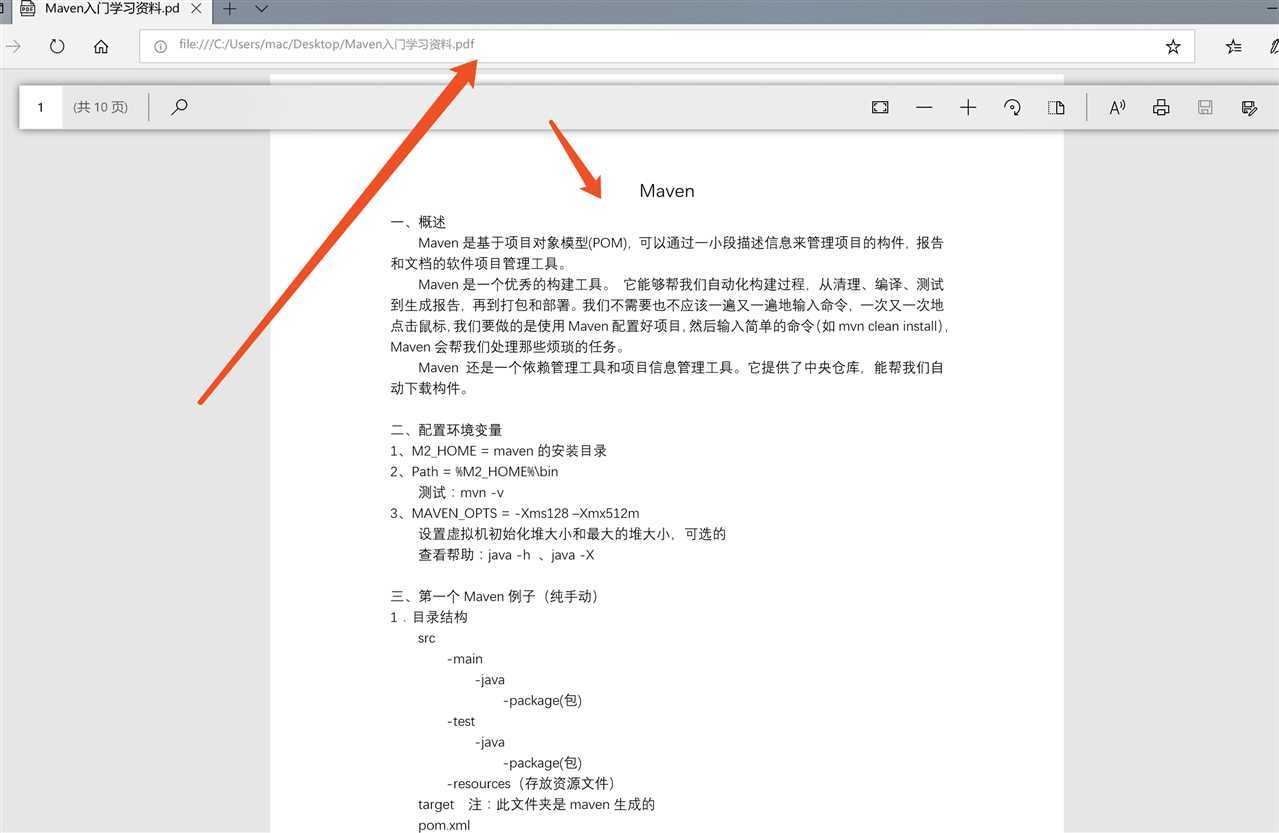Print the PDF document
The width and height of the screenshot is (1279, 833).
[1161, 107]
